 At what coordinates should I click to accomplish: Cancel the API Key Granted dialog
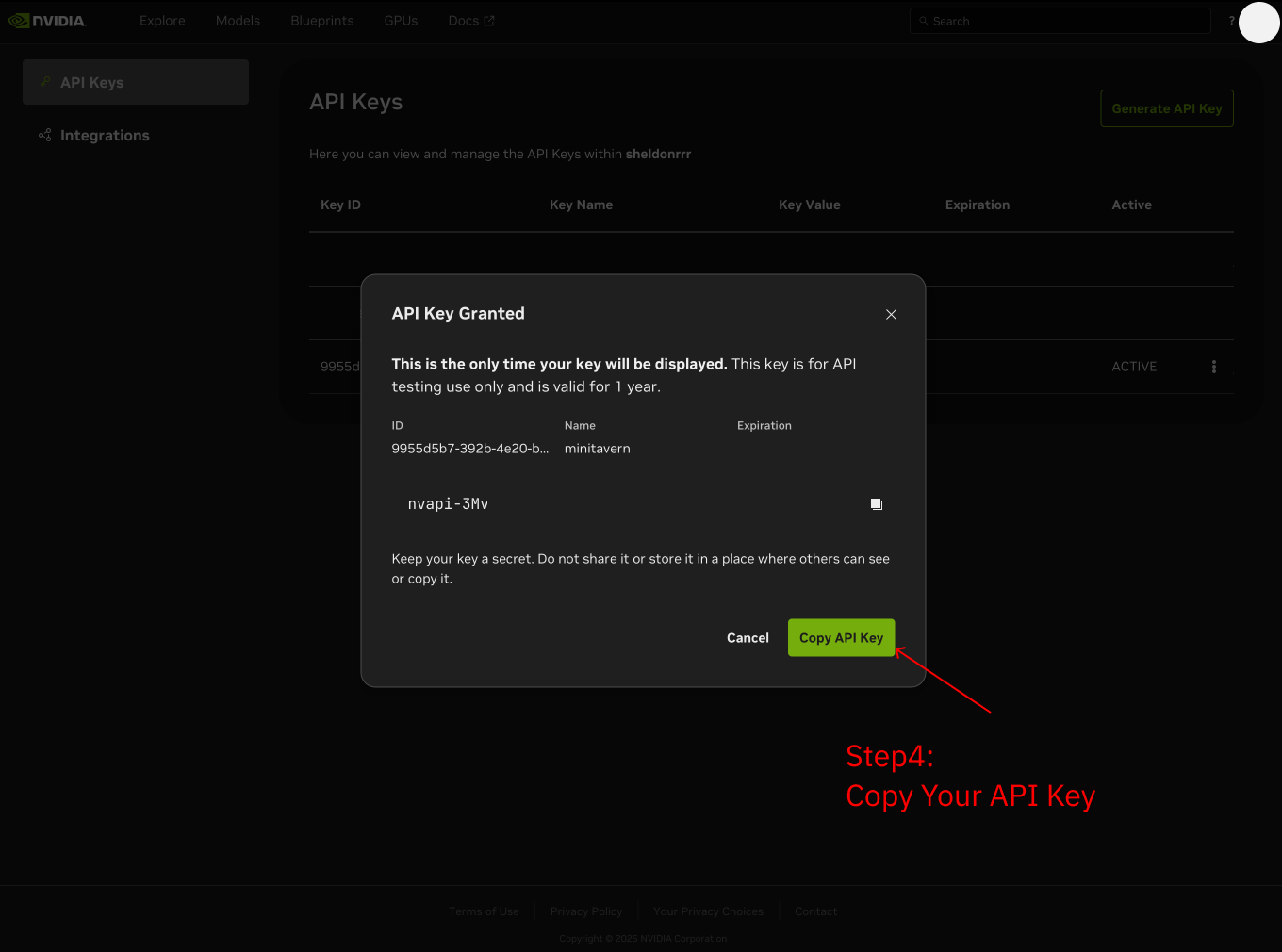click(x=748, y=637)
